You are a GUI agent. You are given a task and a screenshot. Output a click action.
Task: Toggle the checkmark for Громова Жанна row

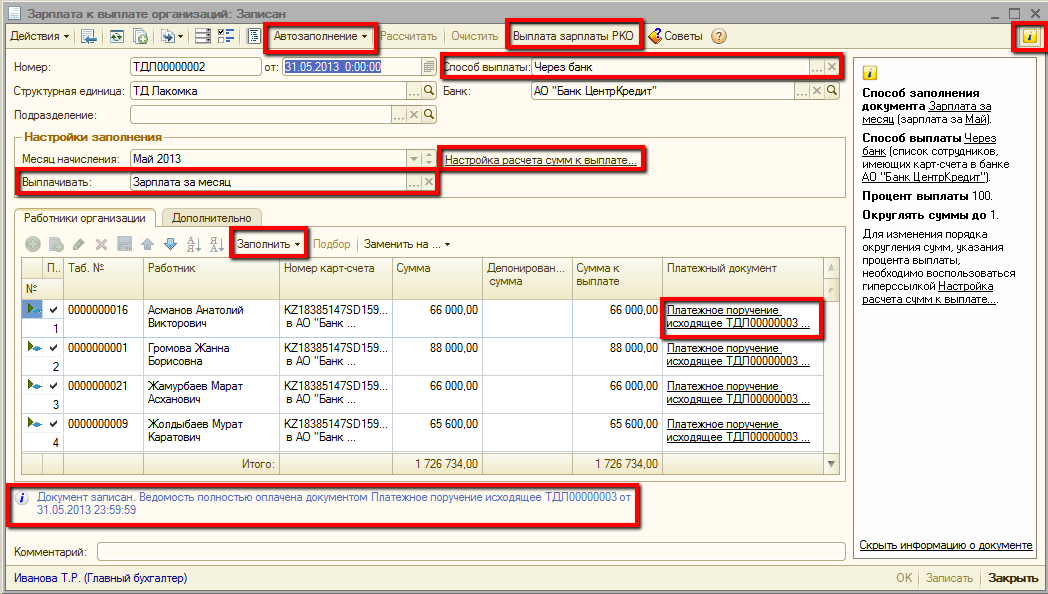[x=53, y=348]
